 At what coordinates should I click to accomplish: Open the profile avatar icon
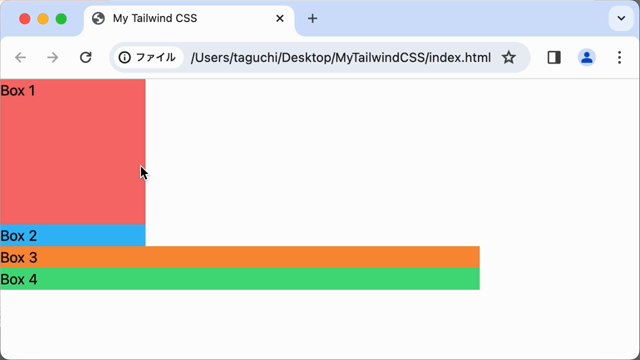click(x=587, y=58)
